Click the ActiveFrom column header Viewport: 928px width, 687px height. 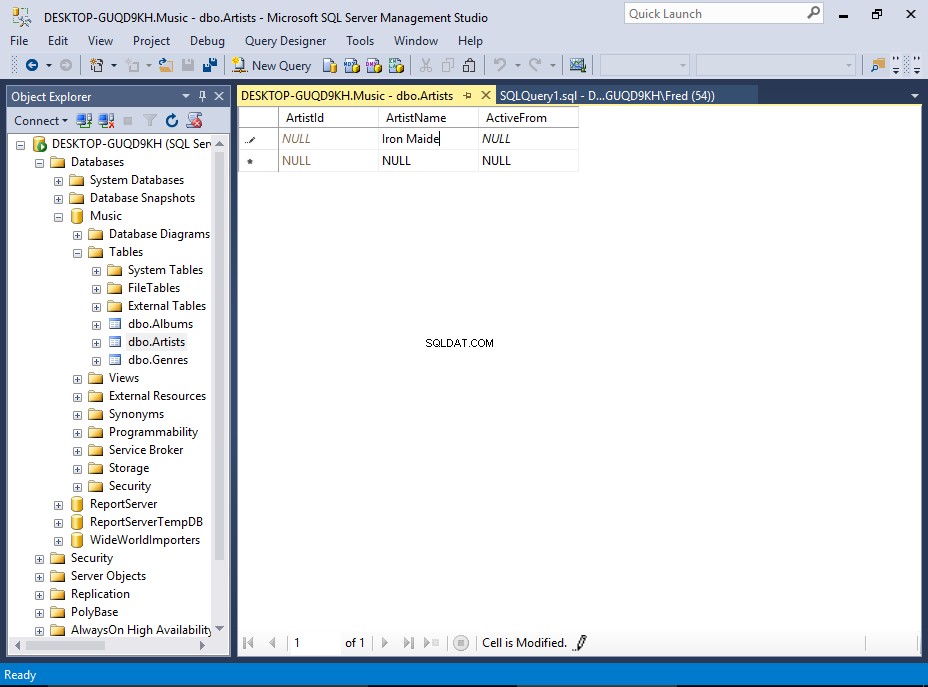(x=528, y=118)
